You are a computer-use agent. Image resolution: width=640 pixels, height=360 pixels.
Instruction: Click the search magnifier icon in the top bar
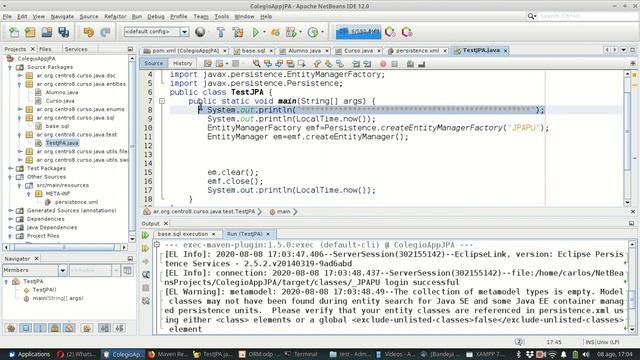tap(531, 16)
